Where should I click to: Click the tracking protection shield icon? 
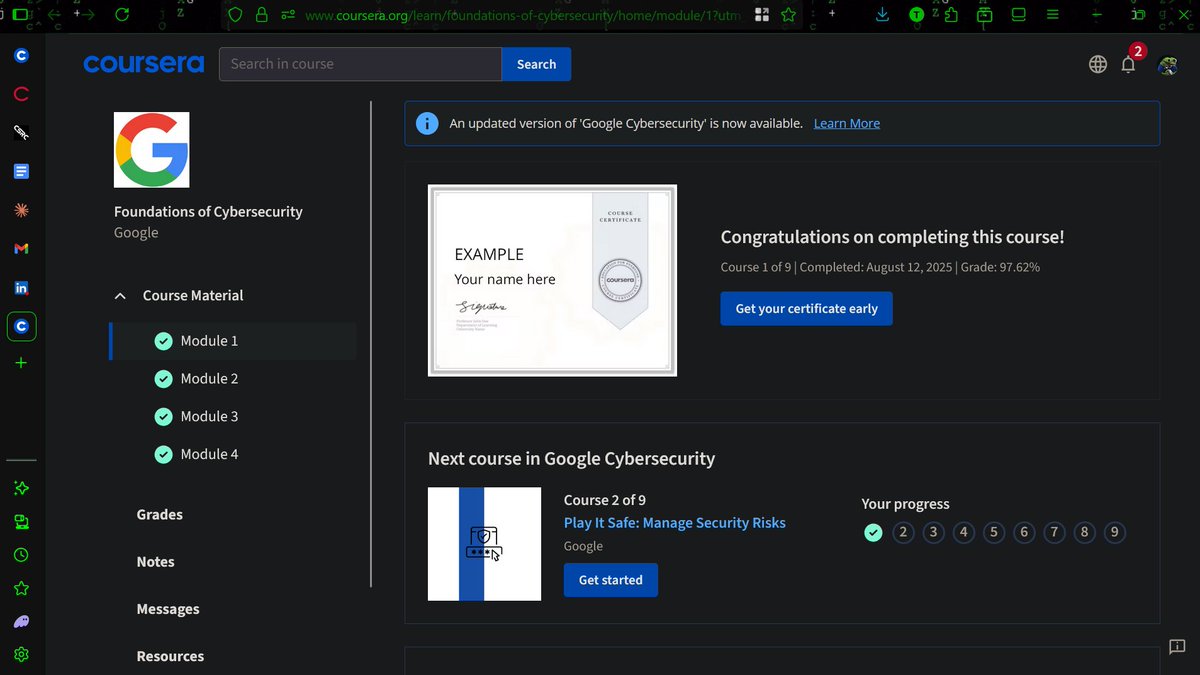[x=236, y=15]
